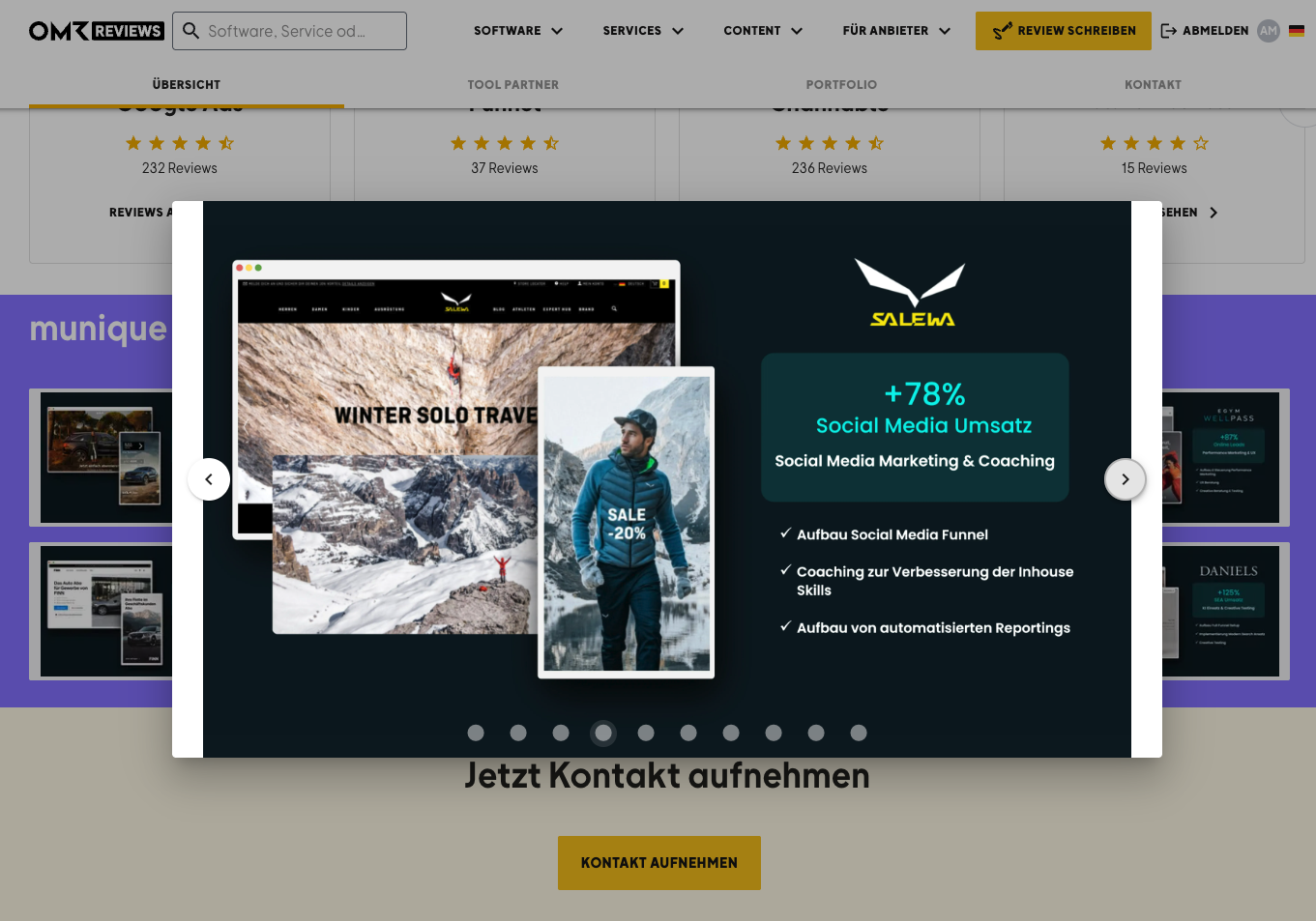Select the ninth carousel dot
The height and width of the screenshot is (921, 1316).
tap(816, 733)
